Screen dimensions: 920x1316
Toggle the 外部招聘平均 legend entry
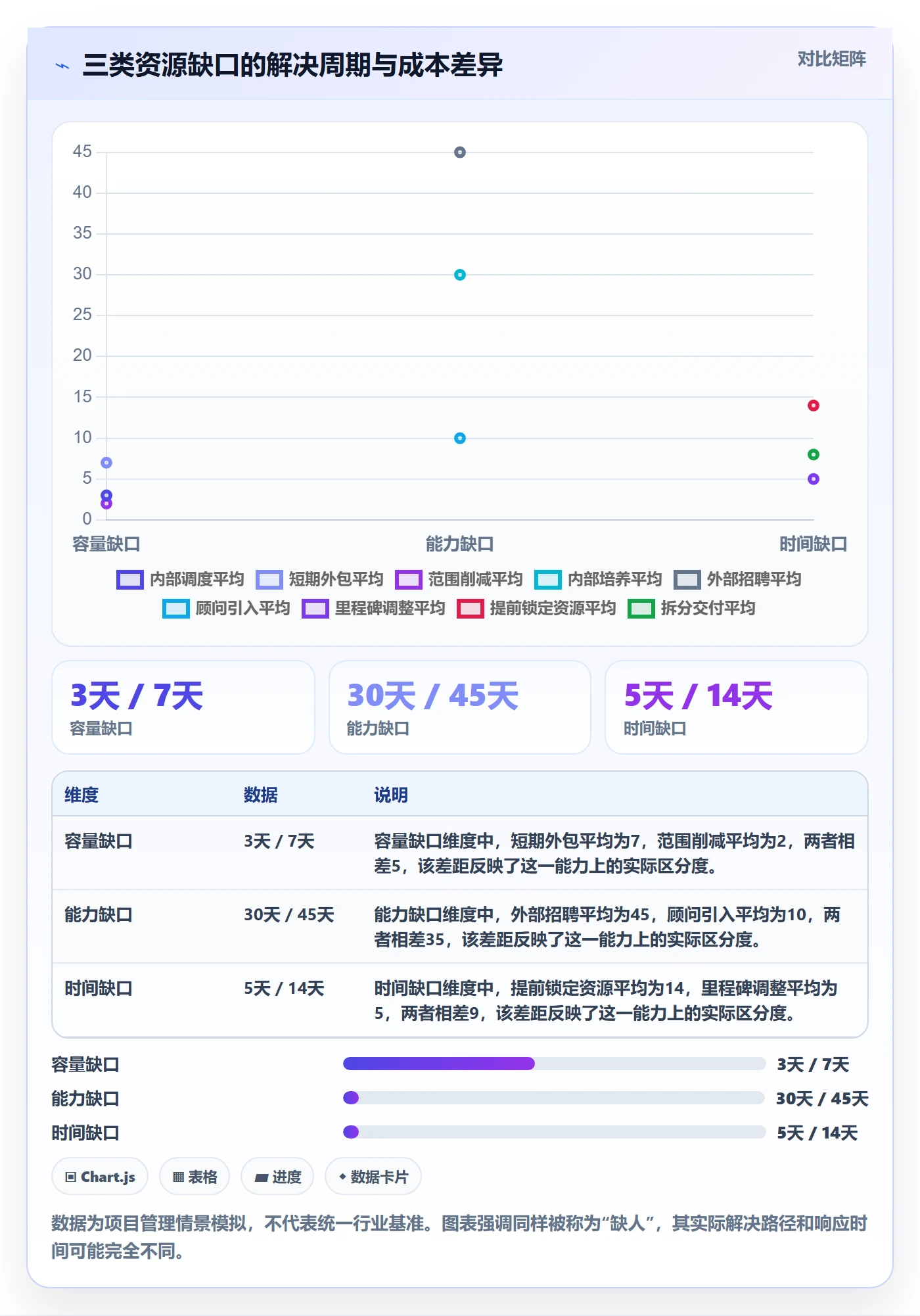[737, 579]
